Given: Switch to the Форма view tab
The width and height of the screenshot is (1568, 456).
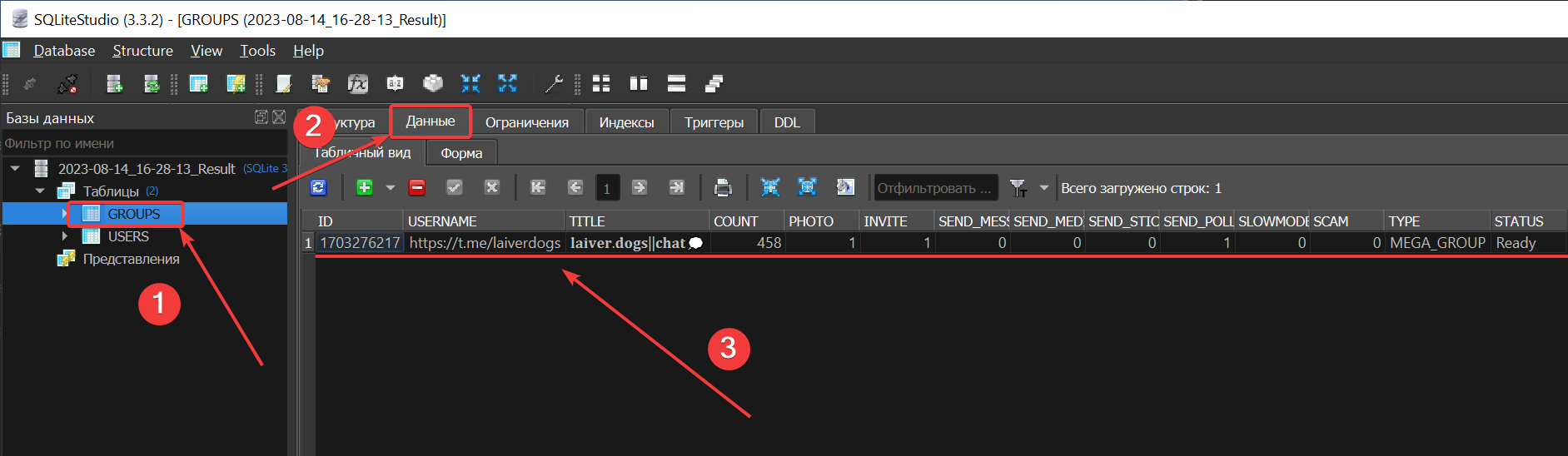Looking at the screenshot, I should (461, 153).
